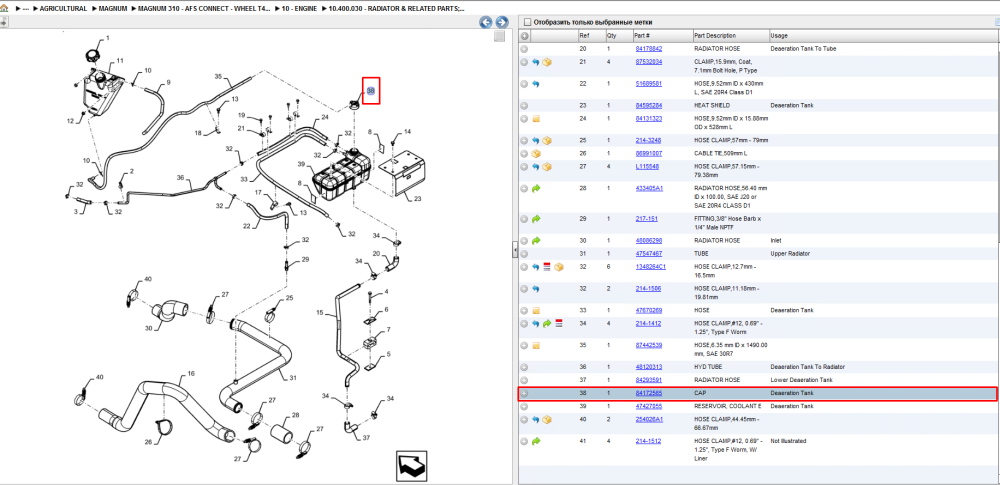Click 'RESERVOIR, COOLANT E' description text
Screen dimensions: 1000x485
[728, 406]
